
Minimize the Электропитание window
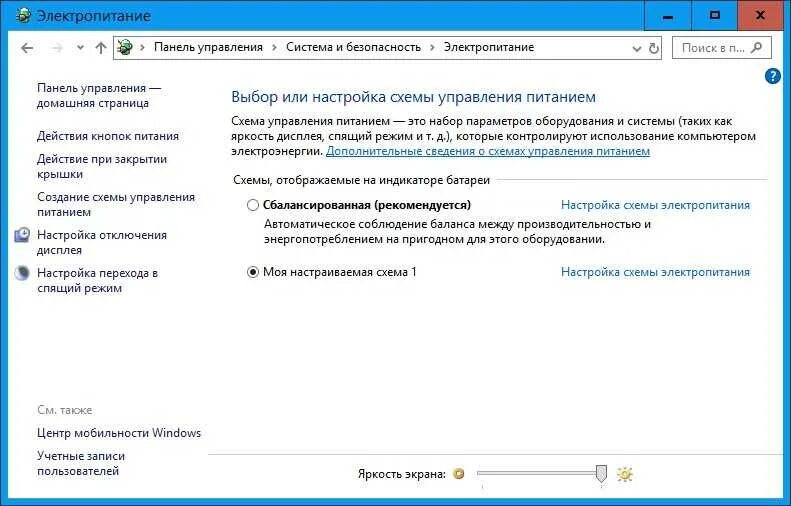[668, 16]
